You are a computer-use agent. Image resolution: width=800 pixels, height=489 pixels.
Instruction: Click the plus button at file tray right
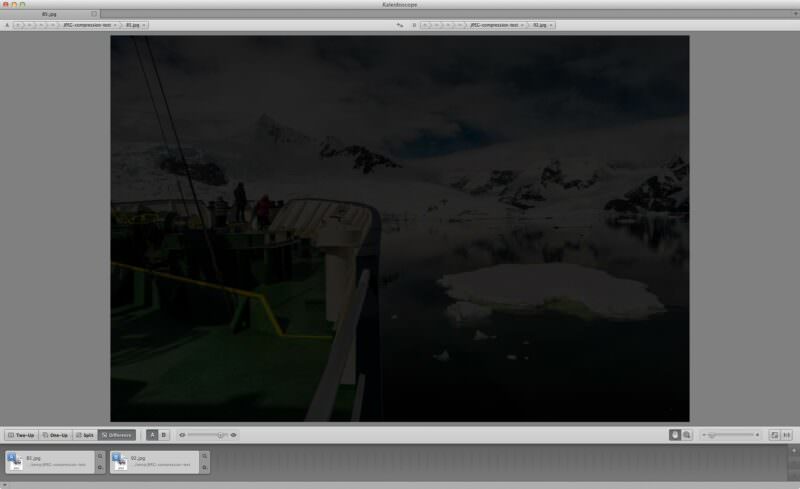(x=794, y=451)
